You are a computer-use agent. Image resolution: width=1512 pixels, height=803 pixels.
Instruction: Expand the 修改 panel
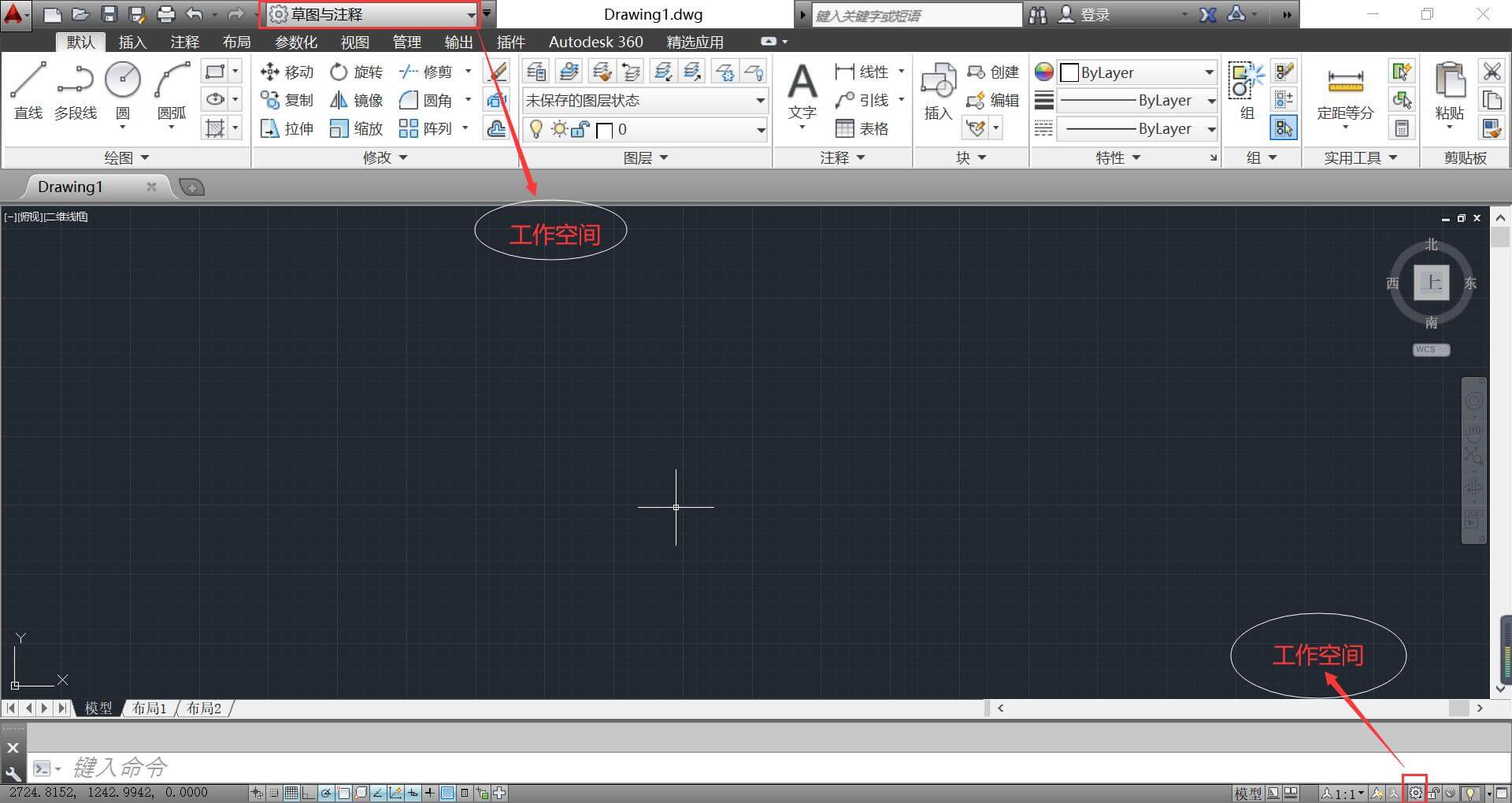[385, 157]
